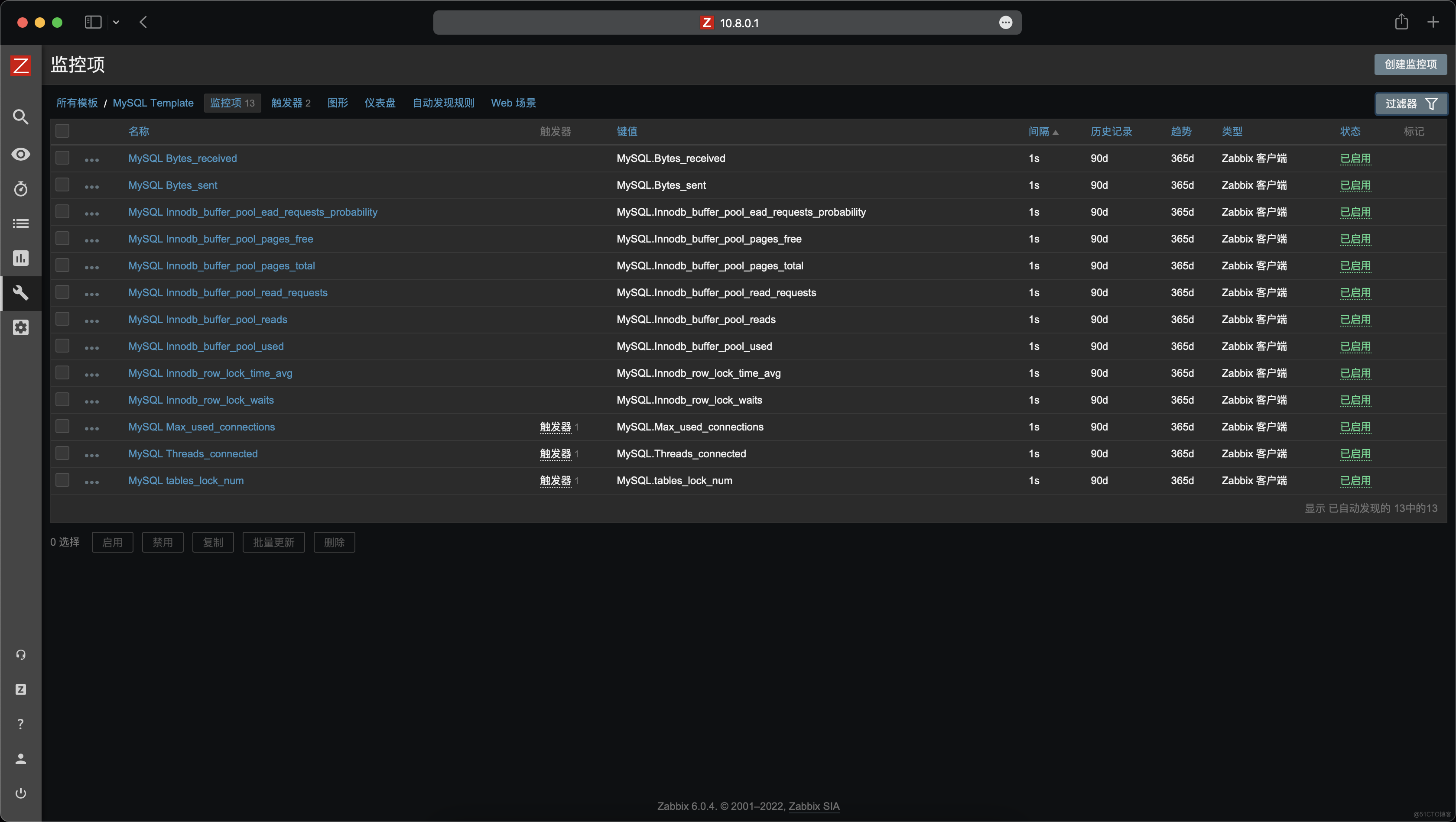Viewport: 1456px width, 822px height.
Task: Click the browser share icon
Action: (x=1401, y=22)
